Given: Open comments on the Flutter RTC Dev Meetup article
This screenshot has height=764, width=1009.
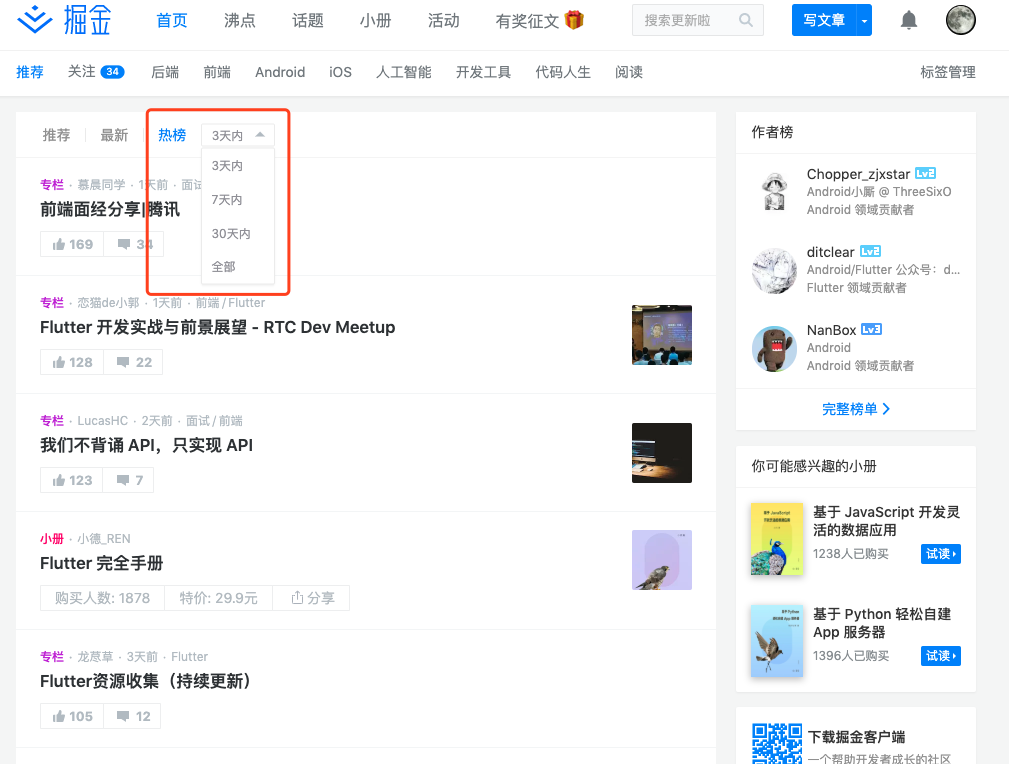Looking at the screenshot, I should (x=133, y=361).
